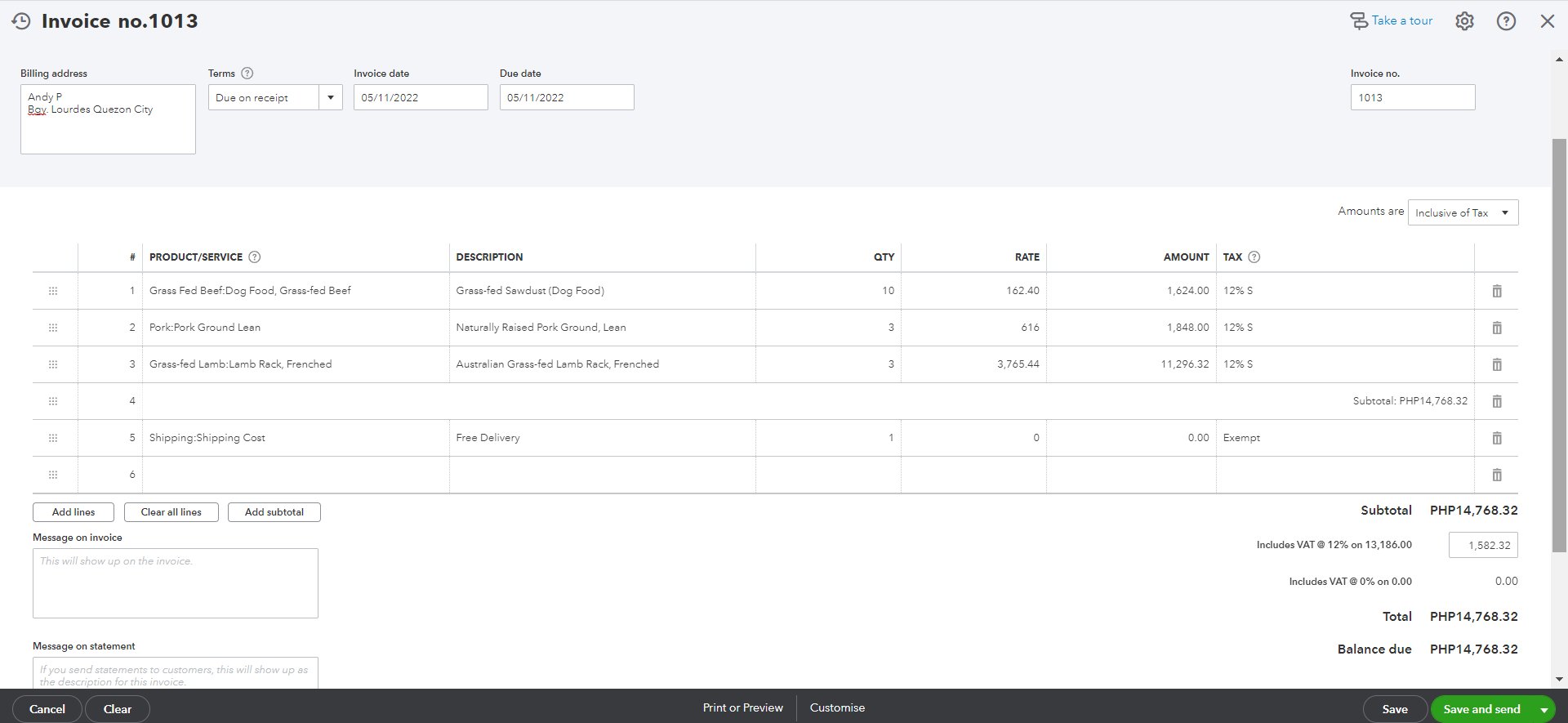Click the Take a tour link

pos(1392,20)
